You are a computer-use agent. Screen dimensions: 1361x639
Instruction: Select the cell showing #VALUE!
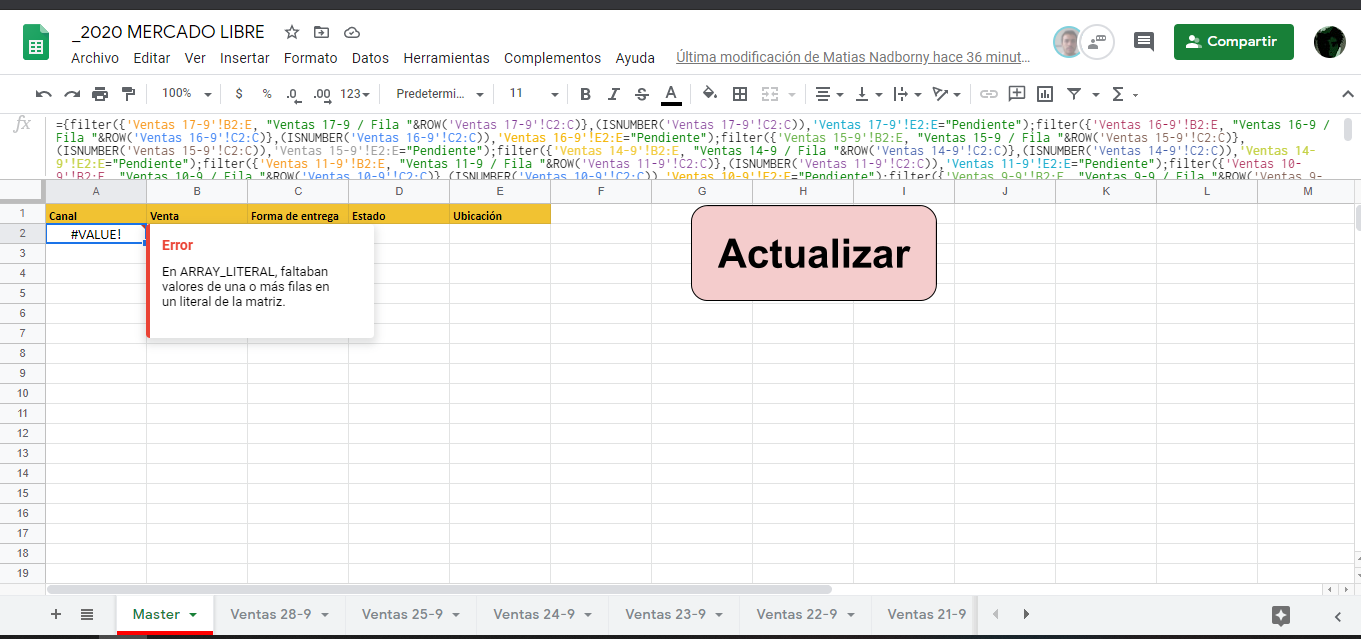96,234
